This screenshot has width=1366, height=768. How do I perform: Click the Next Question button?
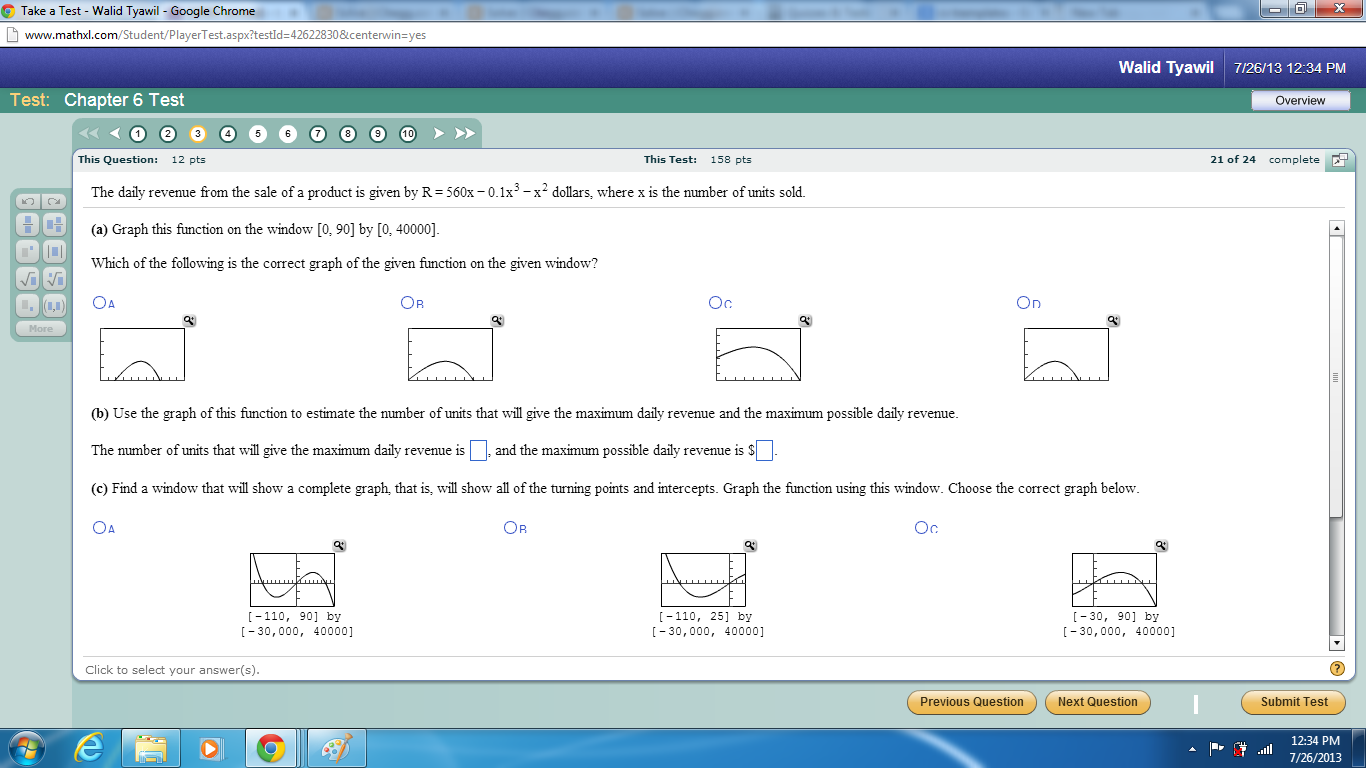tap(1097, 702)
